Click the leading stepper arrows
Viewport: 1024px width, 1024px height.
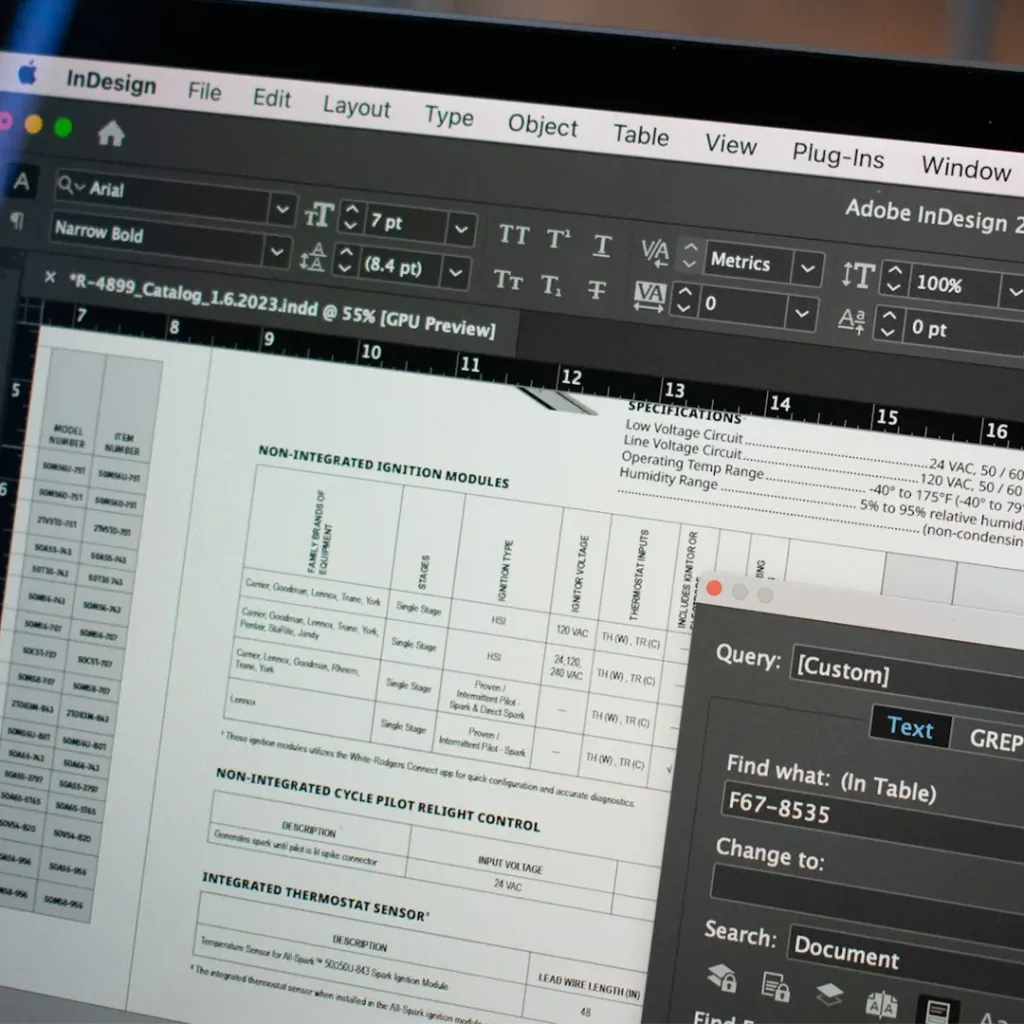pos(346,260)
